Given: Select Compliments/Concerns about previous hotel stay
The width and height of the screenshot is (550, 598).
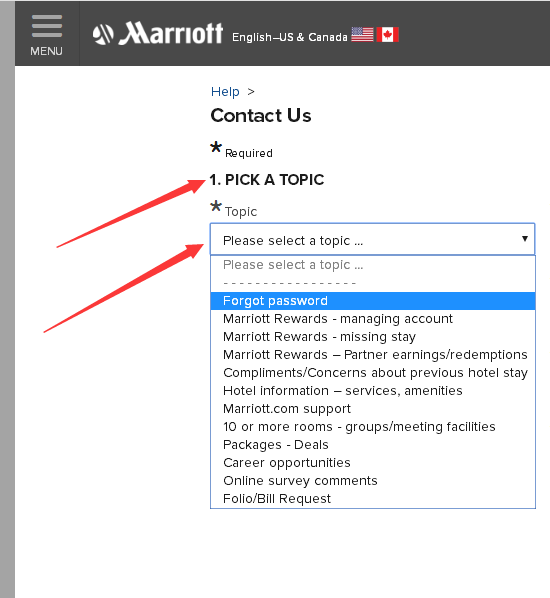Looking at the screenshot, I should coord(373,373).
